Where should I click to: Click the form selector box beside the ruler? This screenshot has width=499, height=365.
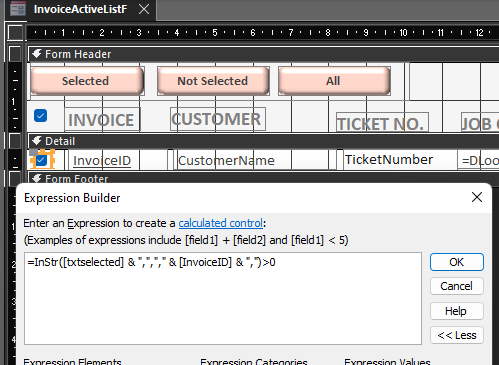pyautogui.click(x=15, y=32)
